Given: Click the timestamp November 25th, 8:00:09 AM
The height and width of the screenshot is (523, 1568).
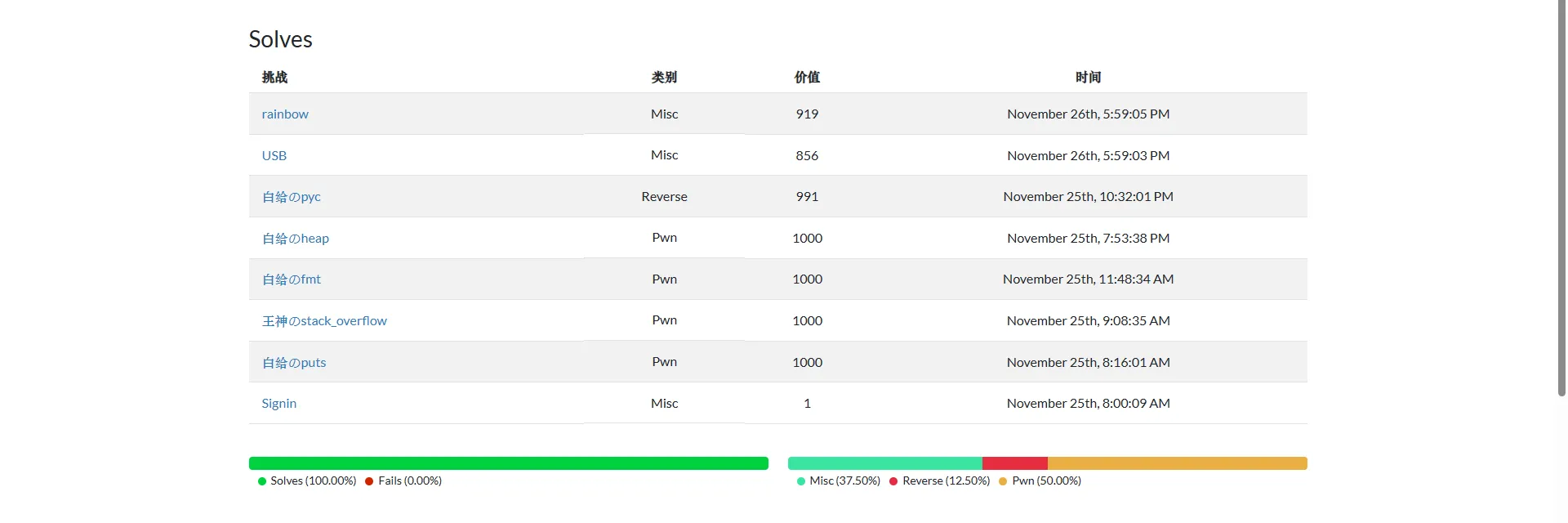Looking at the screenshot, I should tap(1089, 404).
